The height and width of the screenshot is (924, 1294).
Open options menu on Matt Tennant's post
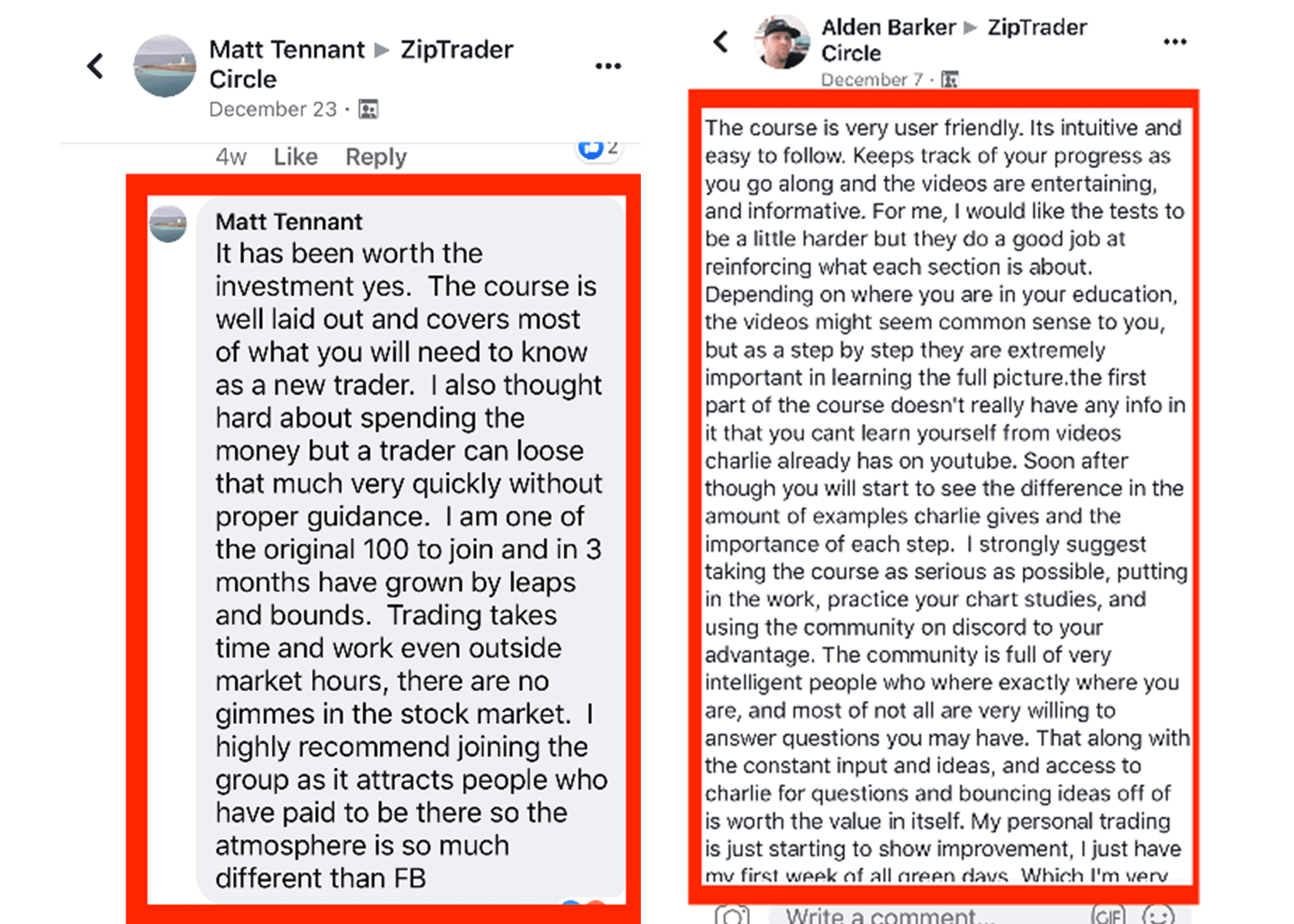pyautogui.click(x=608, y=66)
